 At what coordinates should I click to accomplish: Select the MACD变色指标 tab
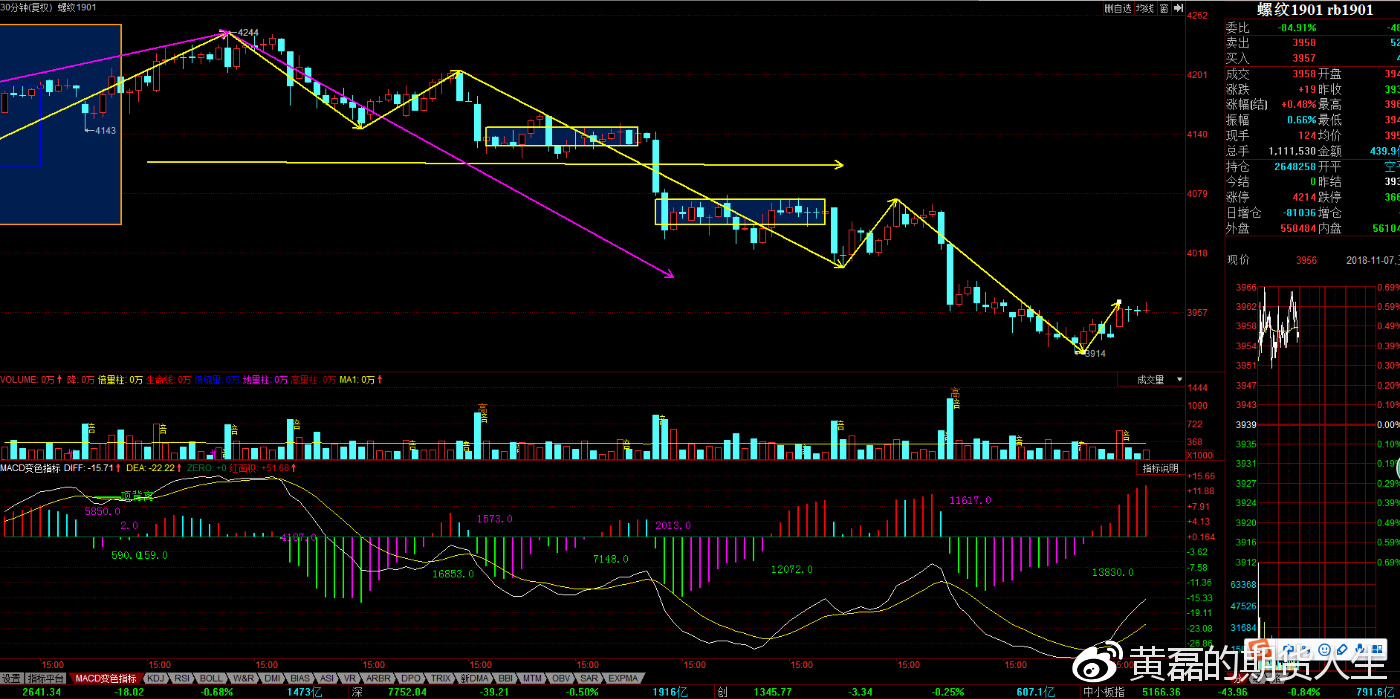point(105,678)
